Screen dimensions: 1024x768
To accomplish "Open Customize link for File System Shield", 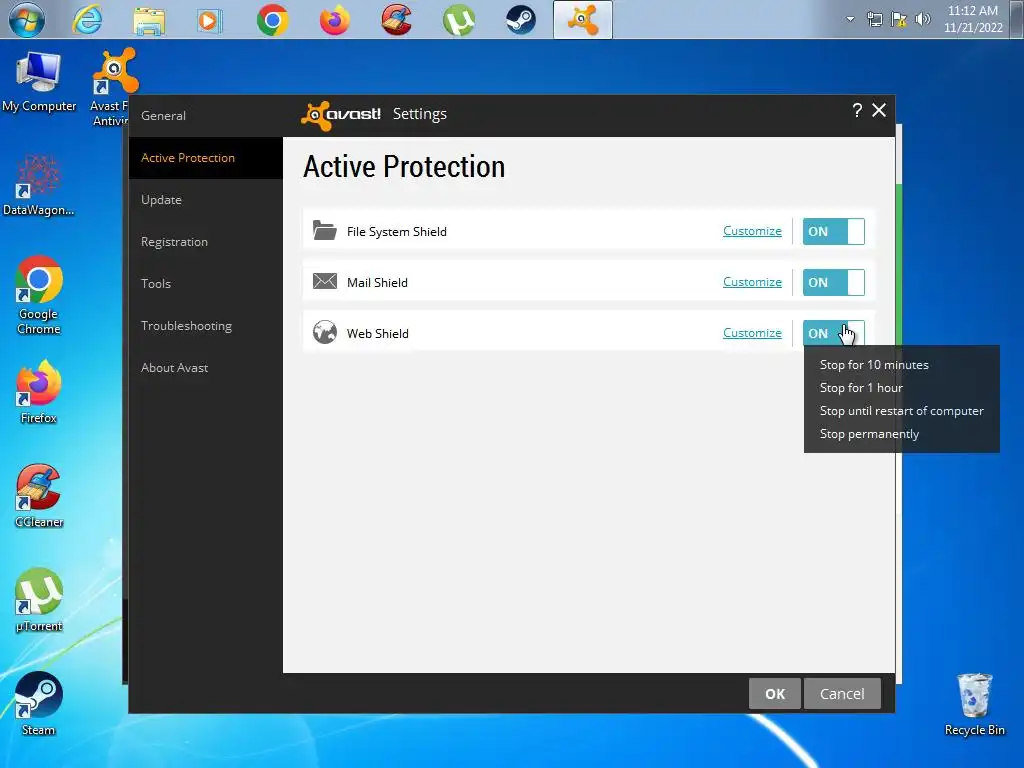I will tap(752, 231).
